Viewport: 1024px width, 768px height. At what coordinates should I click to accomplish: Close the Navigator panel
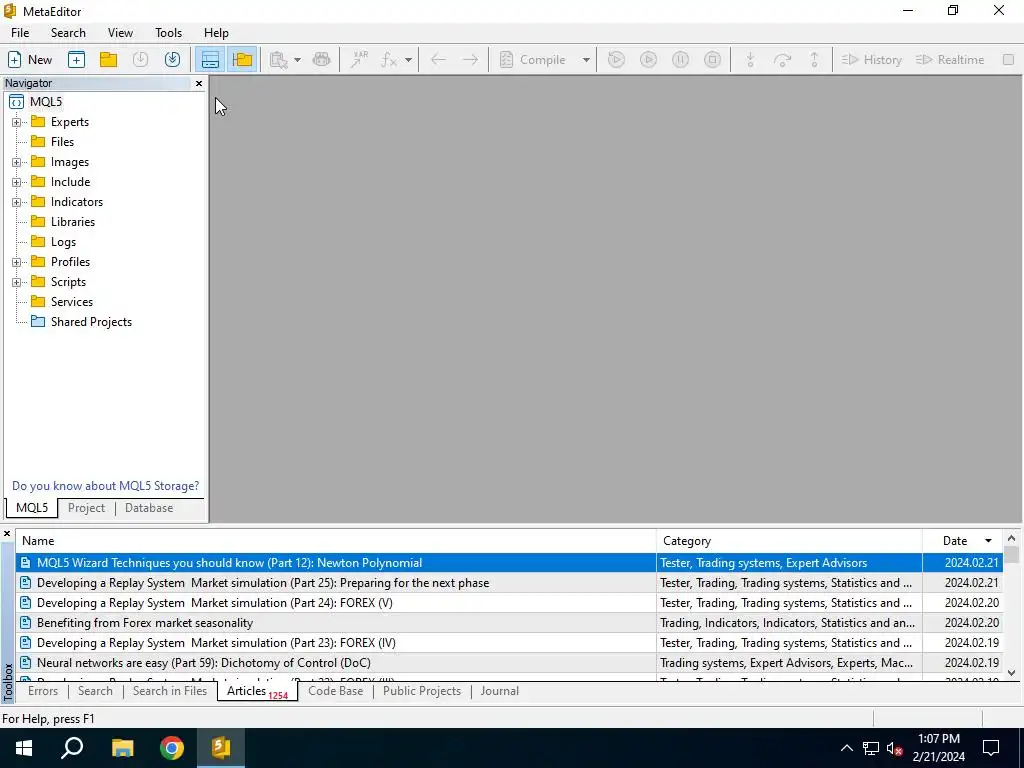click(x=199, y=84)
